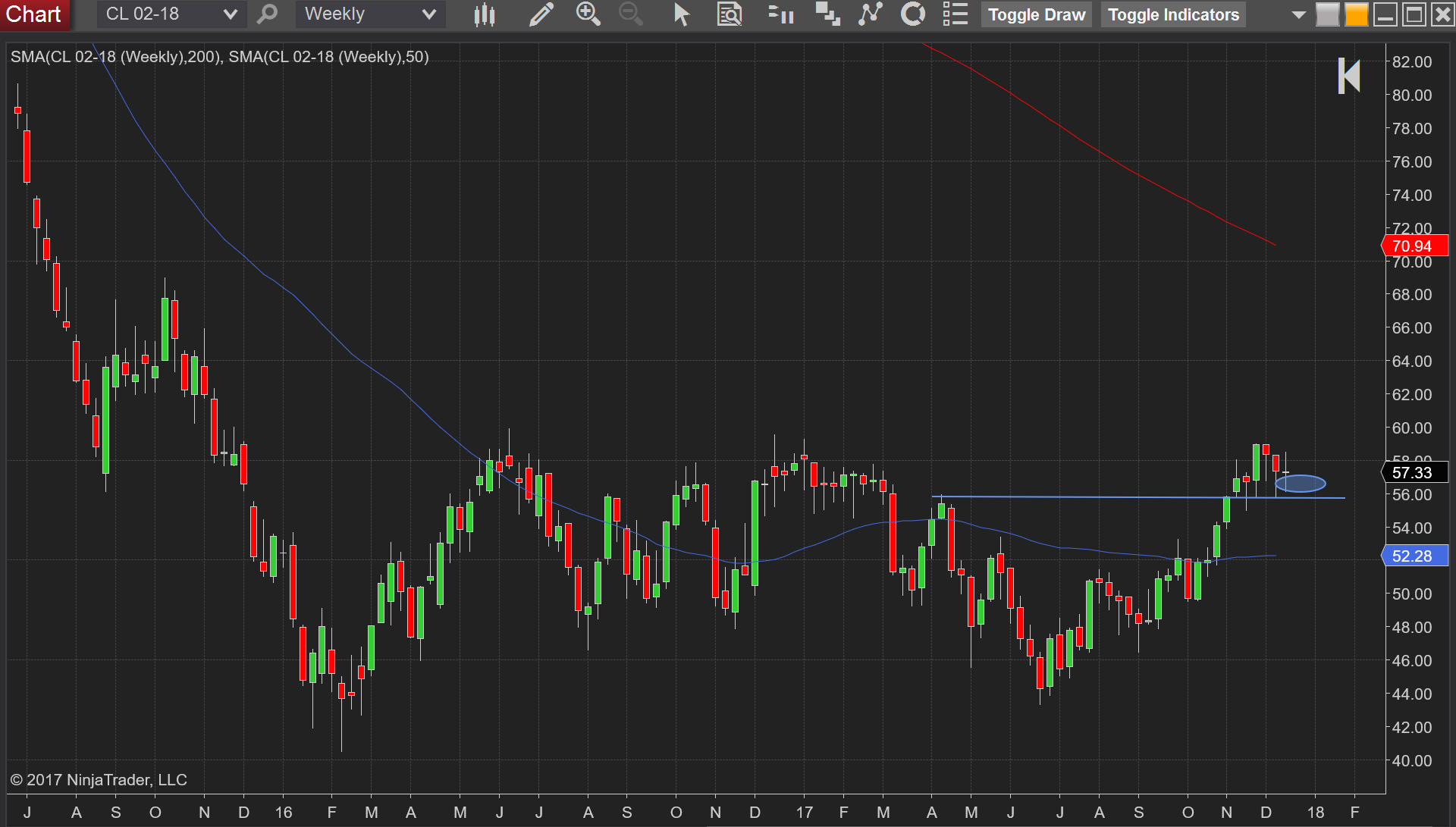1456x827 pixels.
Task: Click the Toggle Indicators button
Action: pos(1173,14)
